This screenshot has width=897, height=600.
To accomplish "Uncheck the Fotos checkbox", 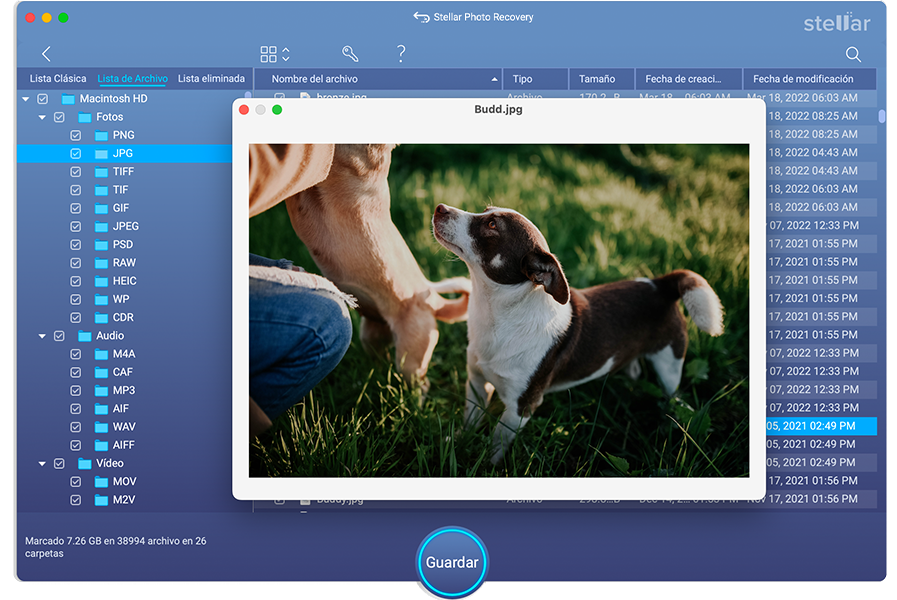I will click(59, 117).
